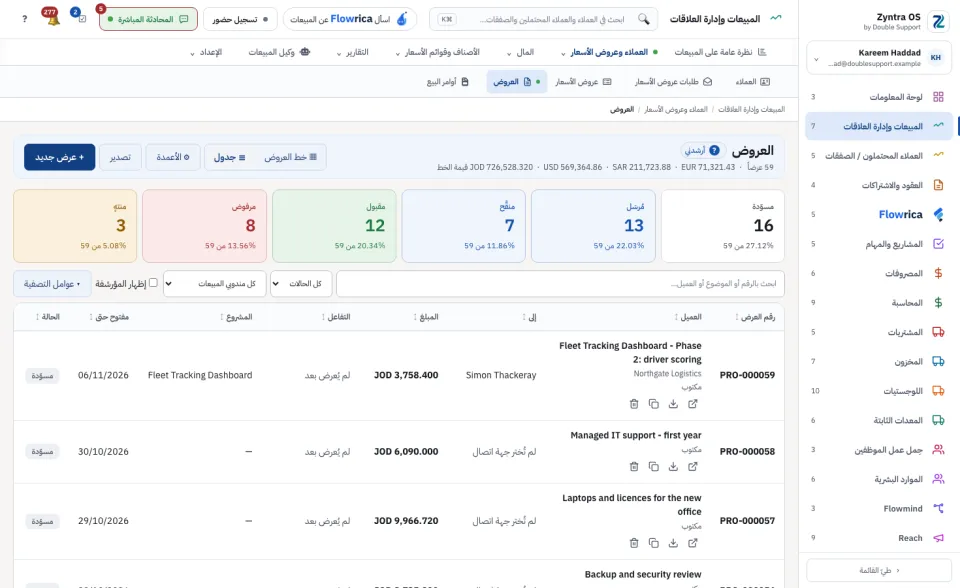960x588 pixels.
Task: Click تسجيل حضور check-in button
Action: click(x=240, y=19)
